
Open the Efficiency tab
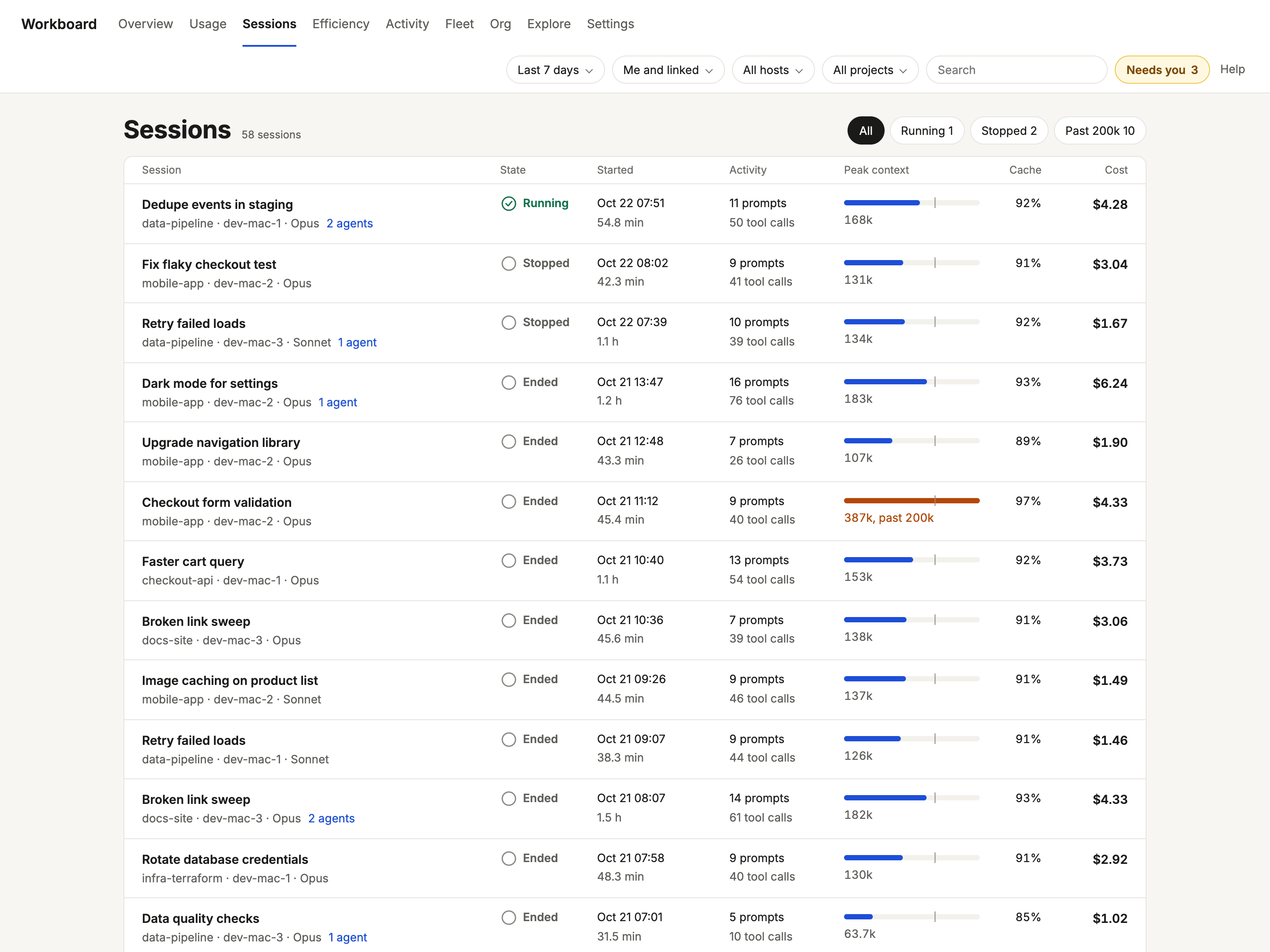click(x=340, y=24)
